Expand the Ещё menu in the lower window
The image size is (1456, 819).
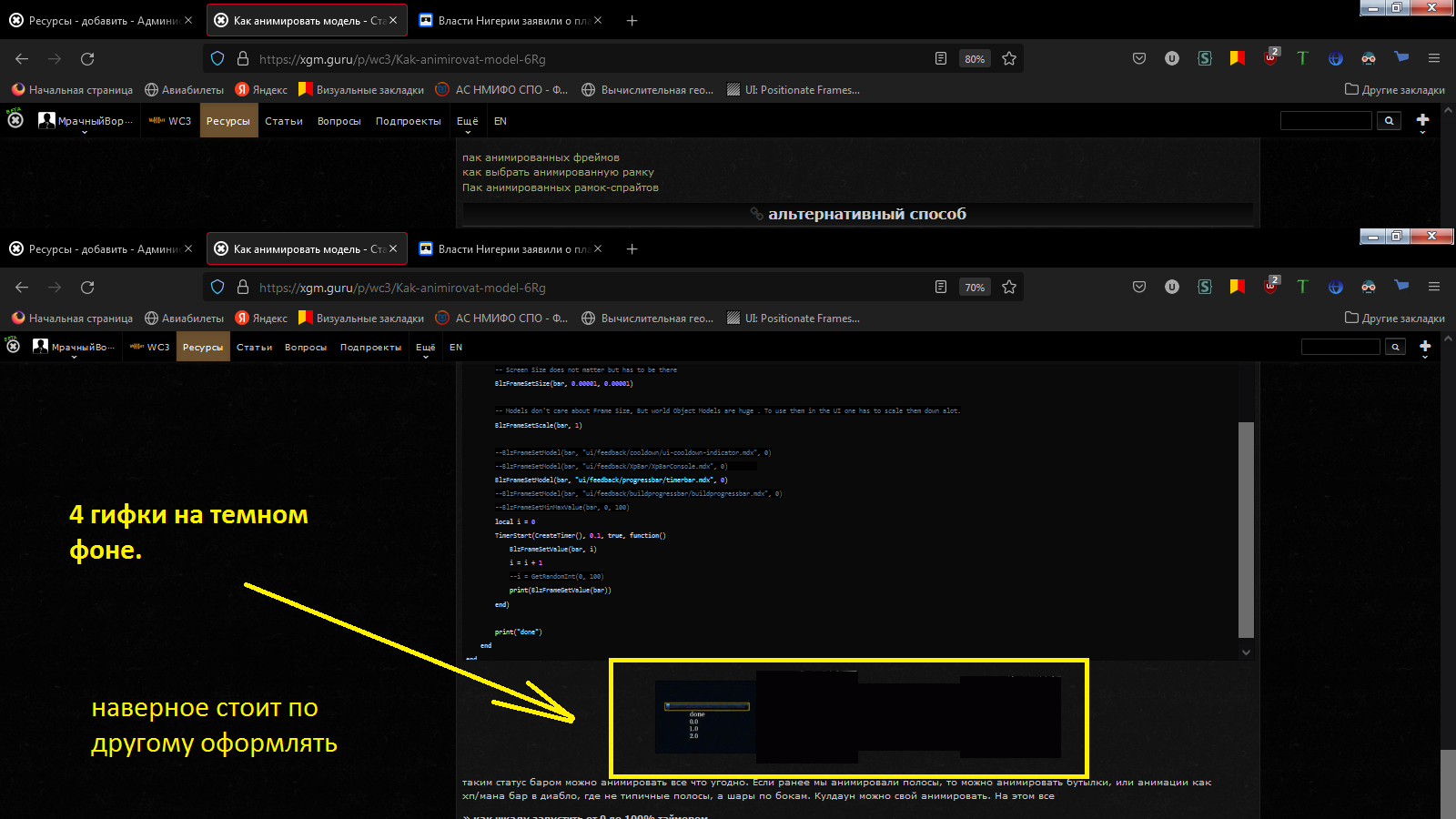point(426,348)
